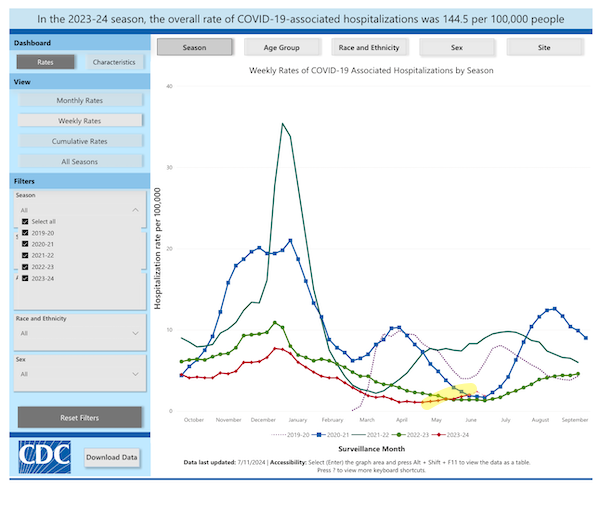This screenshot has height=530, width=600.
Task: Click the 2019-20 dotted legend entry
Action: [x=286, y=435]
